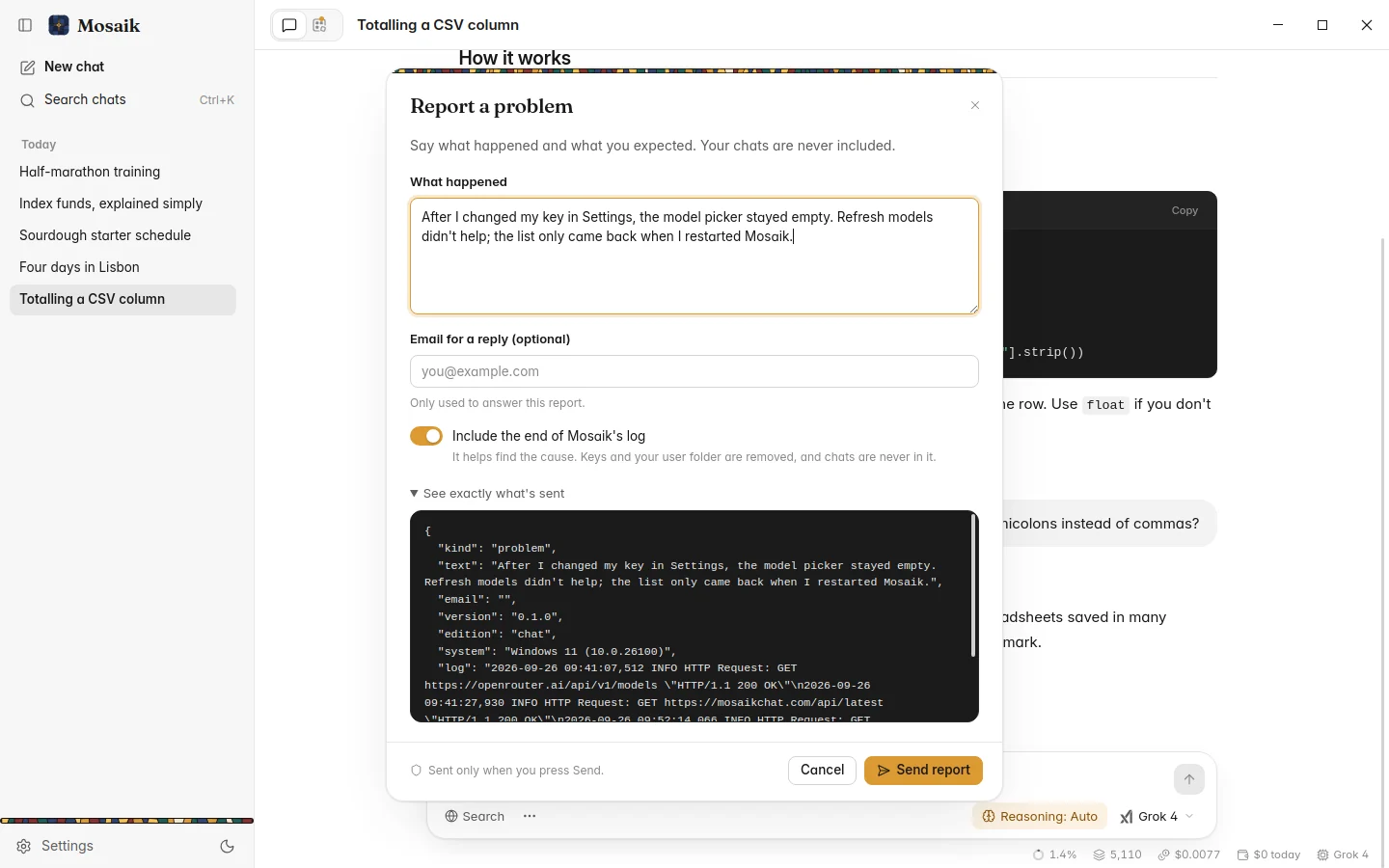Click the 5,110 tokens indicator

click(1117, 854)
